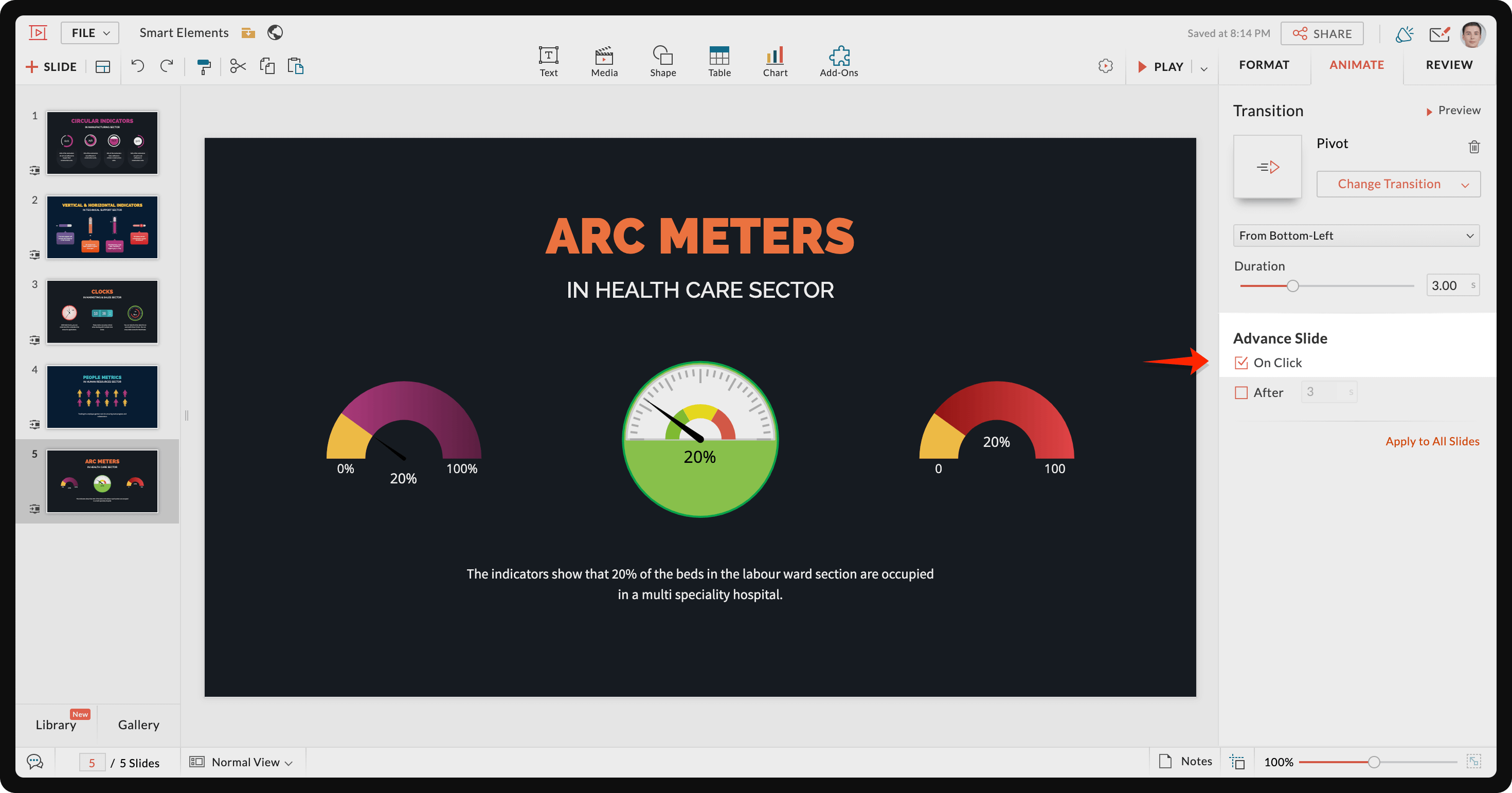Click the transition Duration slider handle

(x=1292, y=286)
